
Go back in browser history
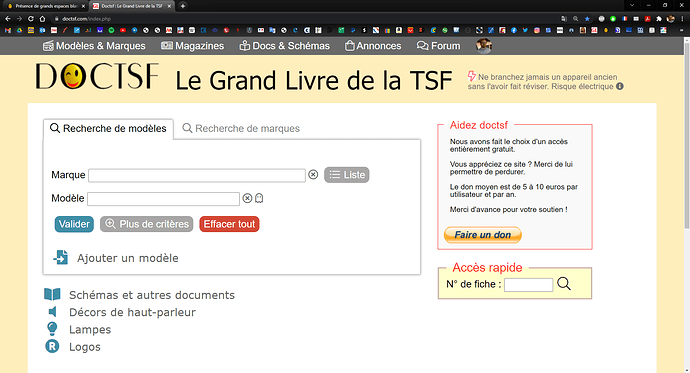point(7,19)
